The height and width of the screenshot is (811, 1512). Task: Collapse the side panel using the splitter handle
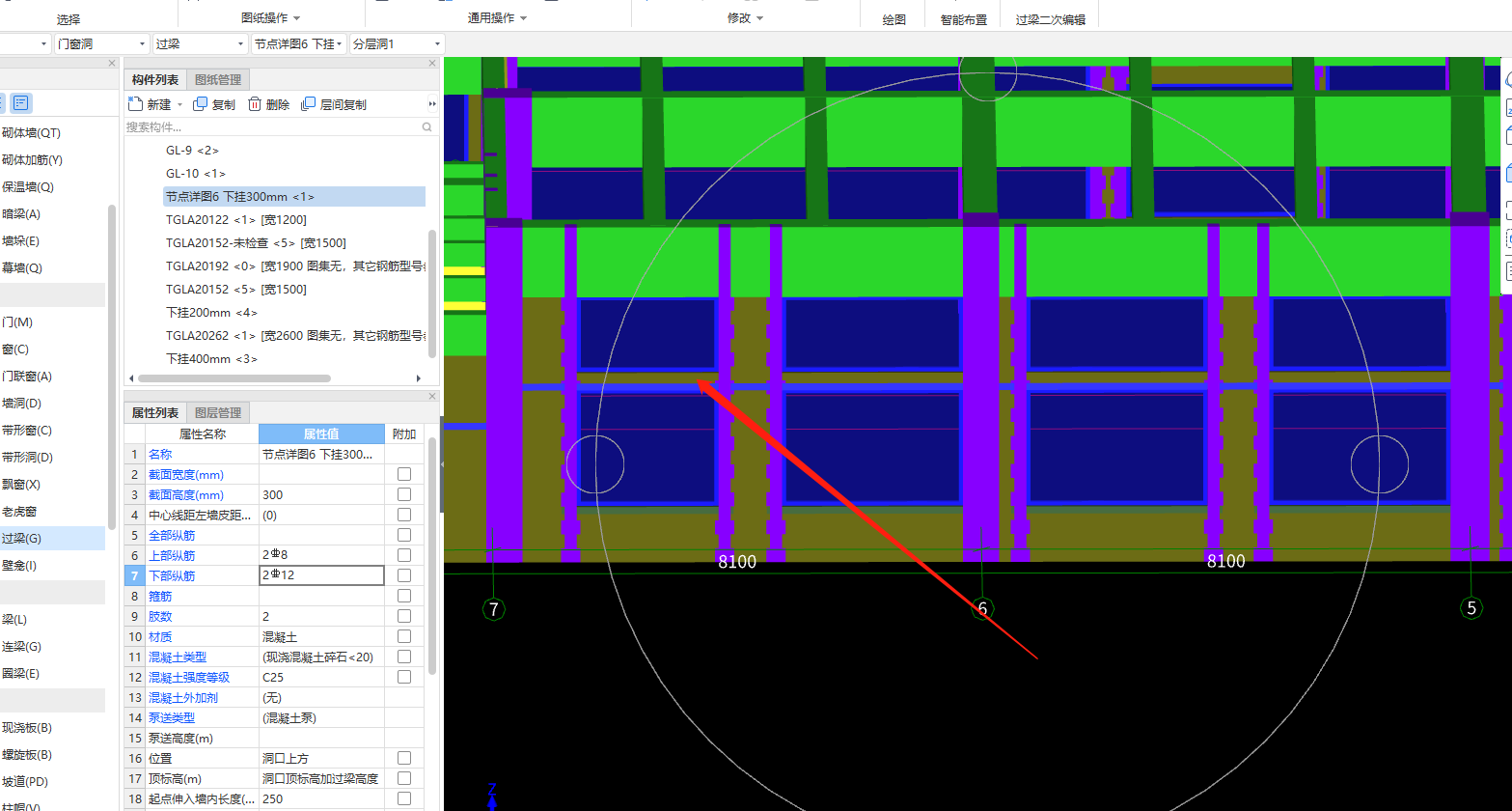442,464
